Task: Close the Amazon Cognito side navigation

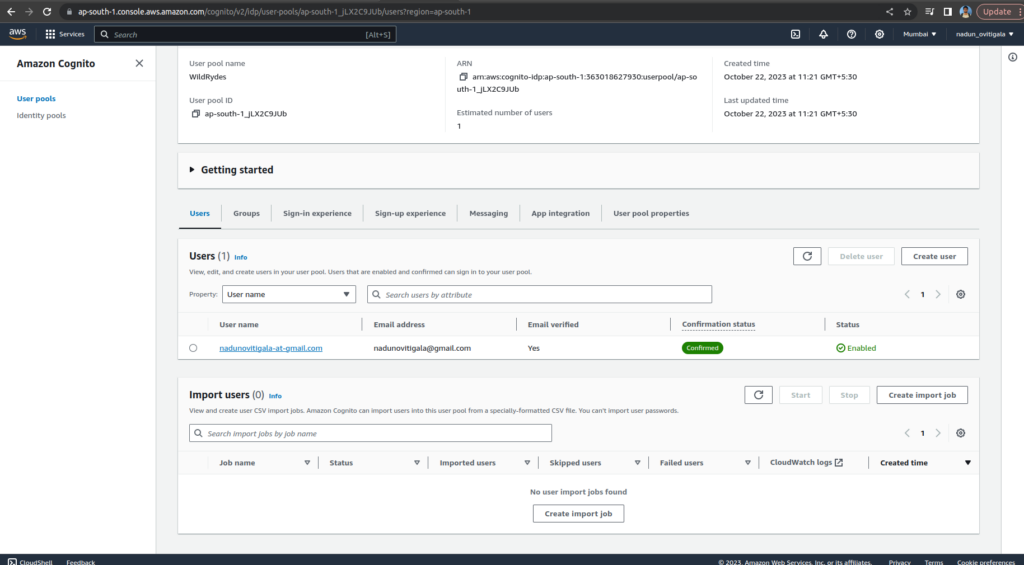Action: pos(139,63)
